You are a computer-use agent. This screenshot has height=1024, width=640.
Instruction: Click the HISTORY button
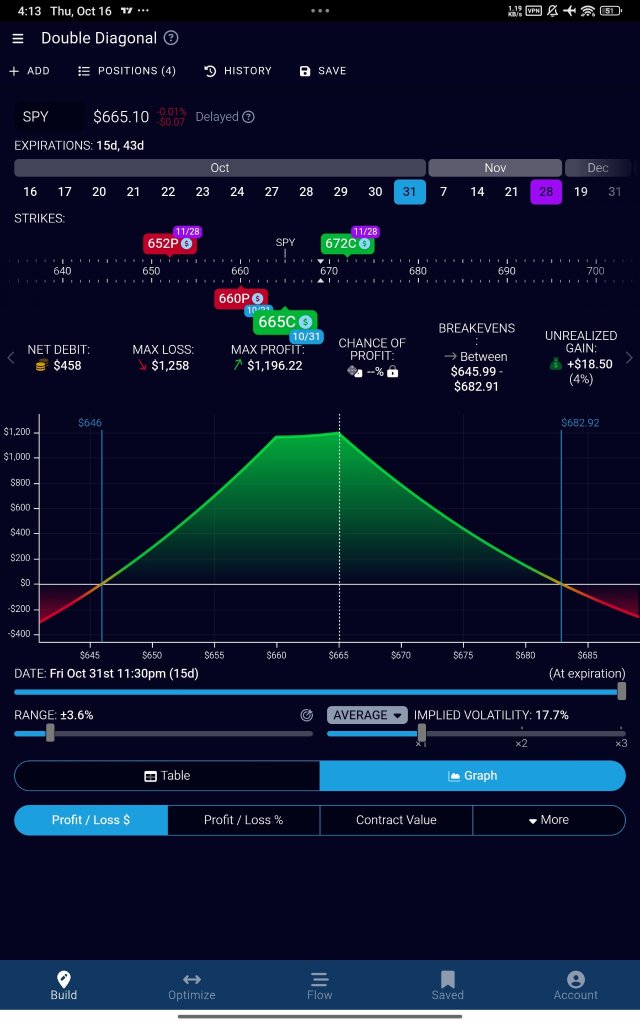(x=238, y=71)
